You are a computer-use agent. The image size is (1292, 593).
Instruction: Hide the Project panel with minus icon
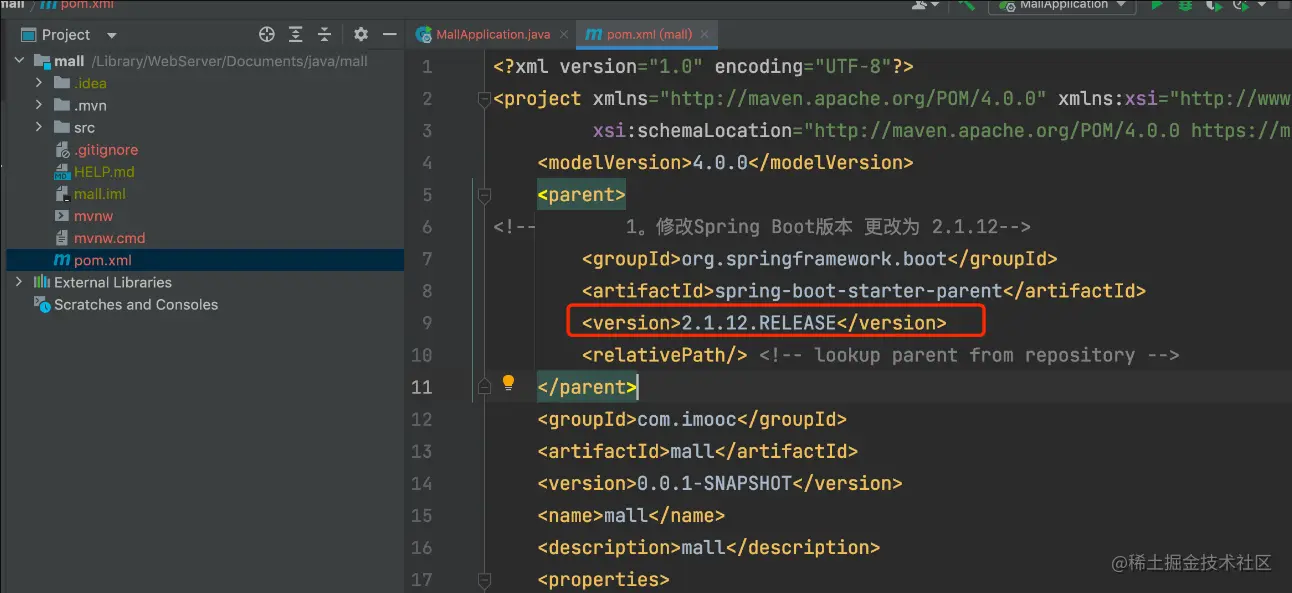point(388,34)
